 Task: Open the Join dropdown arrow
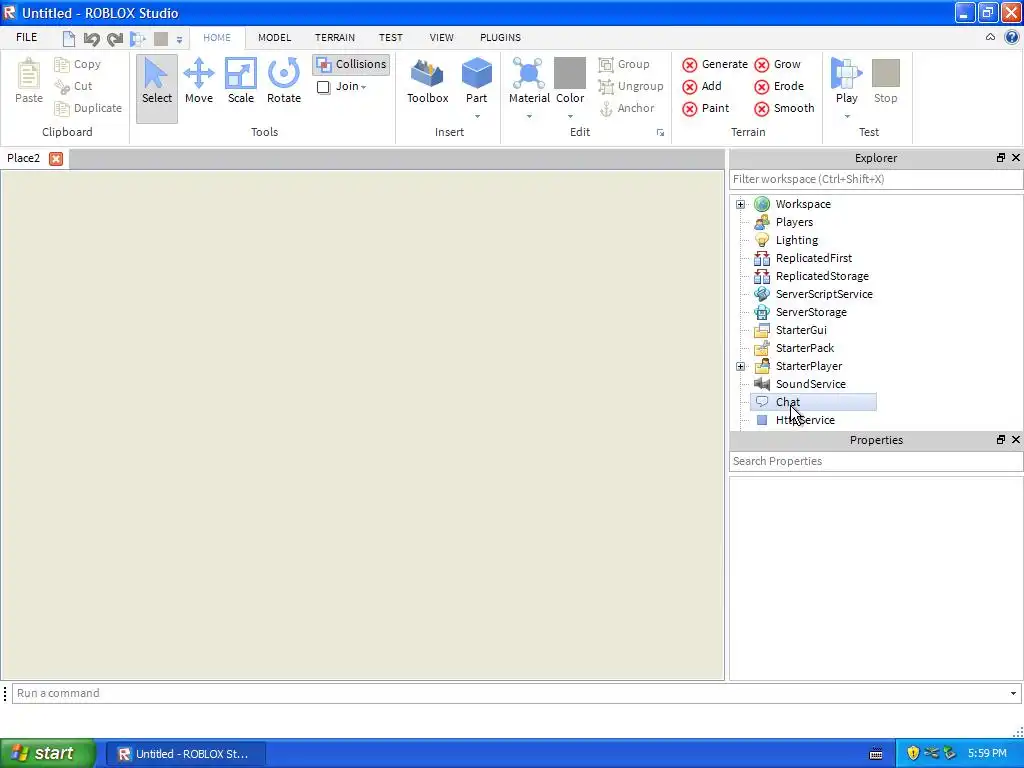(363, 87)
